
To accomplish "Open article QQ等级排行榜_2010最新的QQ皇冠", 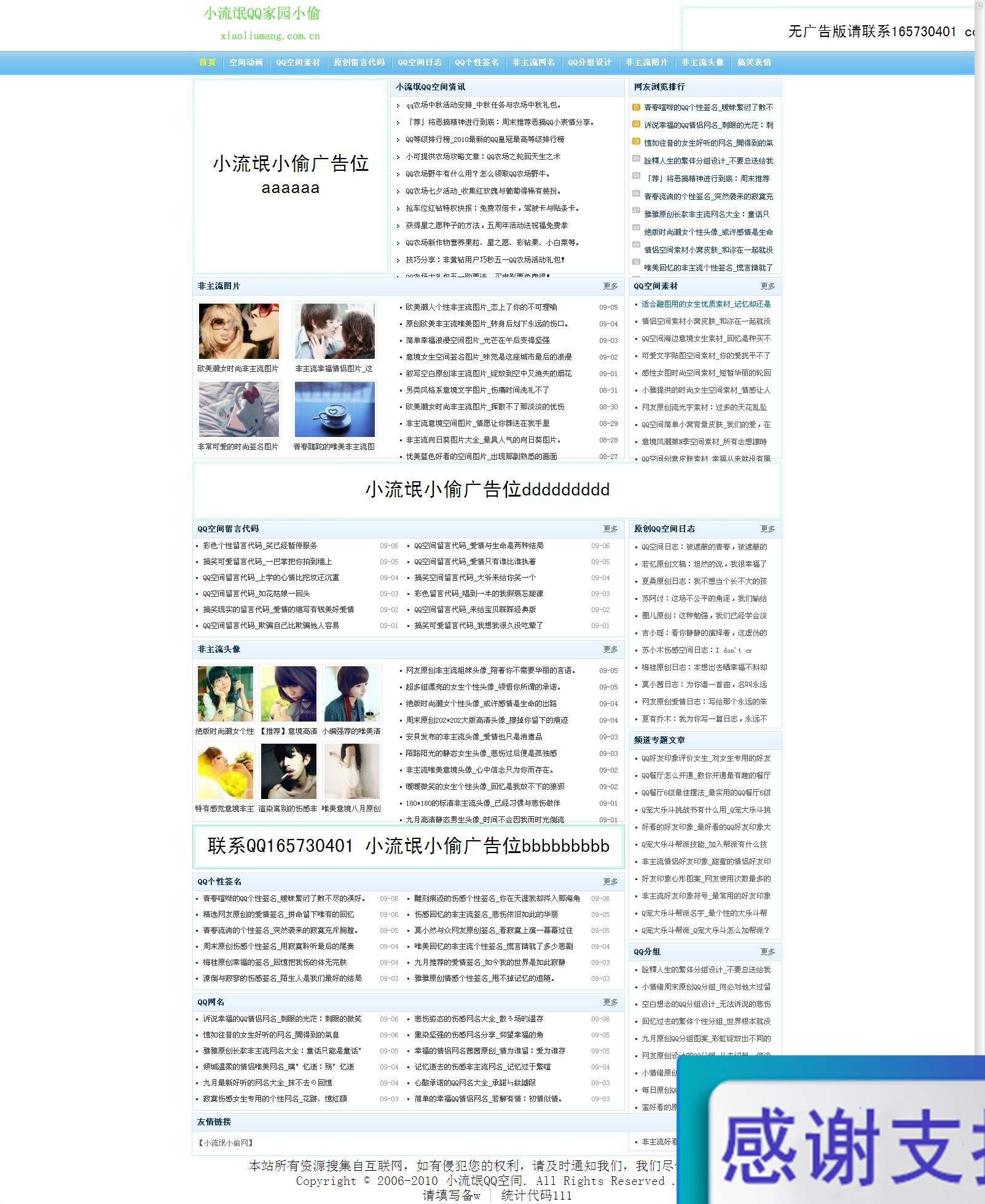I will pyautogui.click(x=485, y=140).
